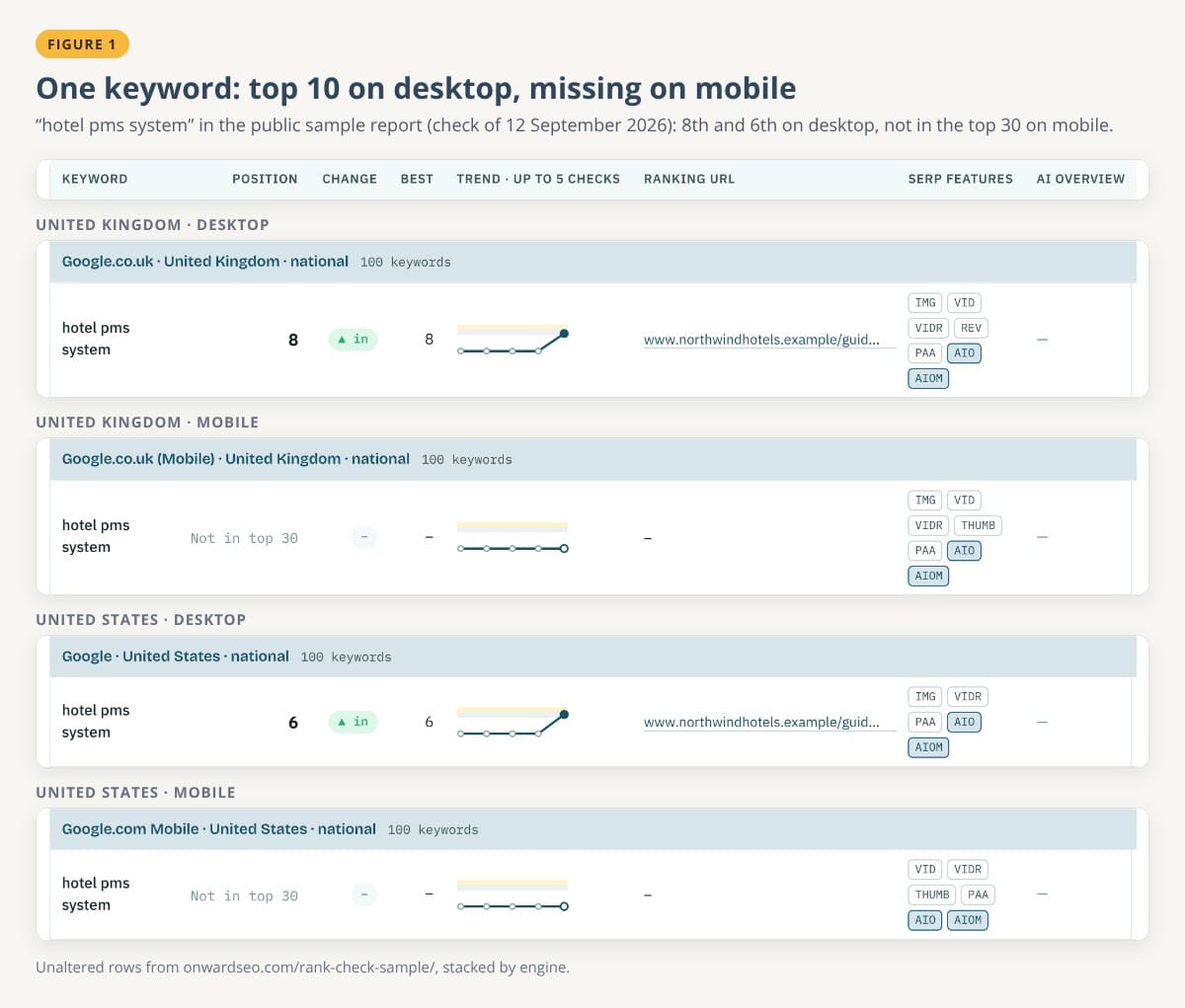Click the trend sparkline in the US desktop row
The width and height of the screenshot is (1185, 1008).
click(513, 723)
